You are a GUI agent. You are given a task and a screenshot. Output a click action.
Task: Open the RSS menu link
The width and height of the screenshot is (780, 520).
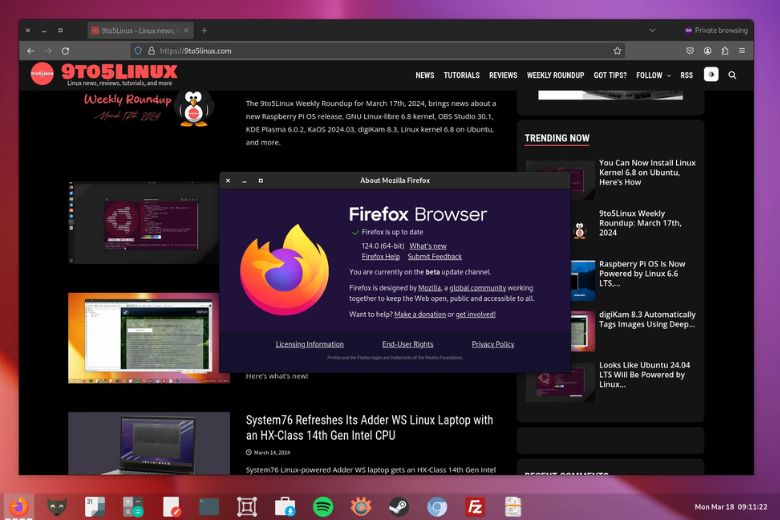coord(686,75)
